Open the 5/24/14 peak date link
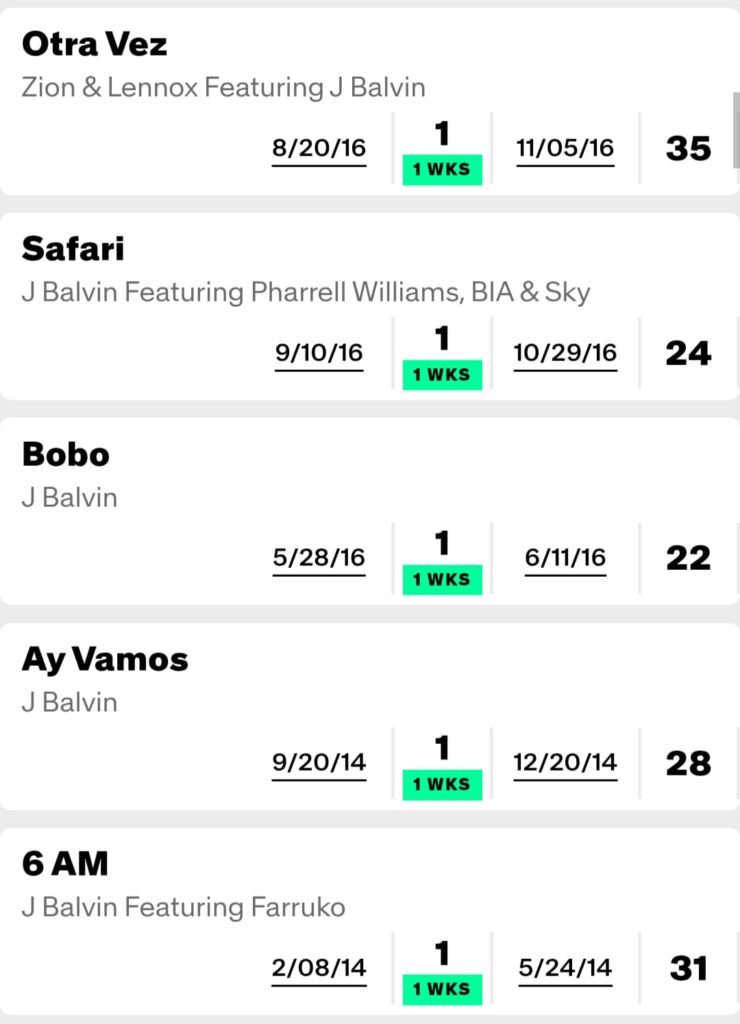 tap(565, 968)
